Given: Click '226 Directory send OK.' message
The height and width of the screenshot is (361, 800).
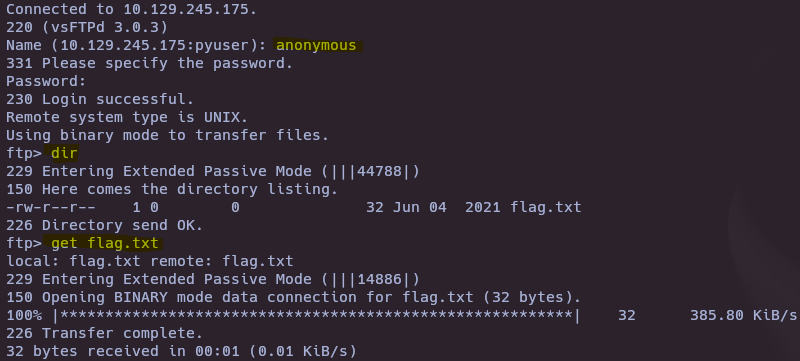Looking at the screenshot, I should [x=105, y=225].
